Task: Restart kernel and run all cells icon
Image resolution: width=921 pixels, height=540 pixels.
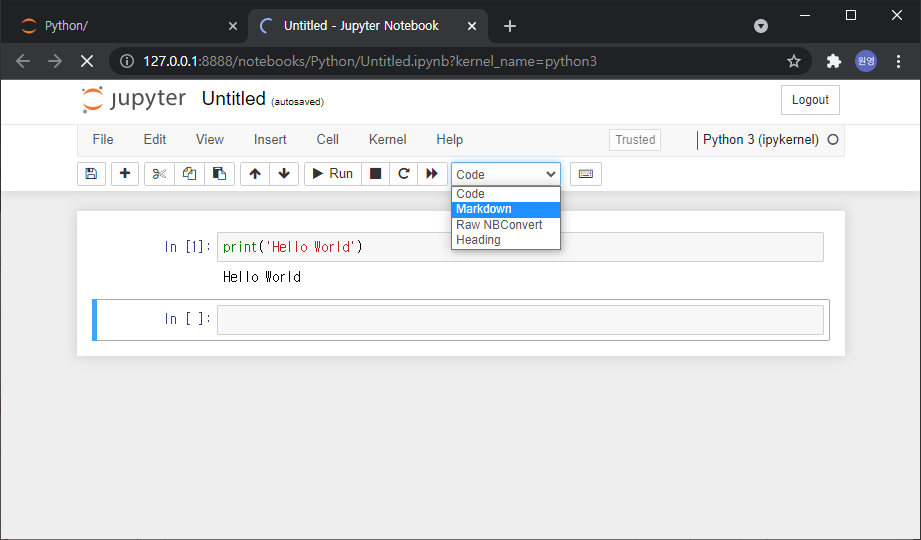Action: pyautogui.click(x=432, y=174)
